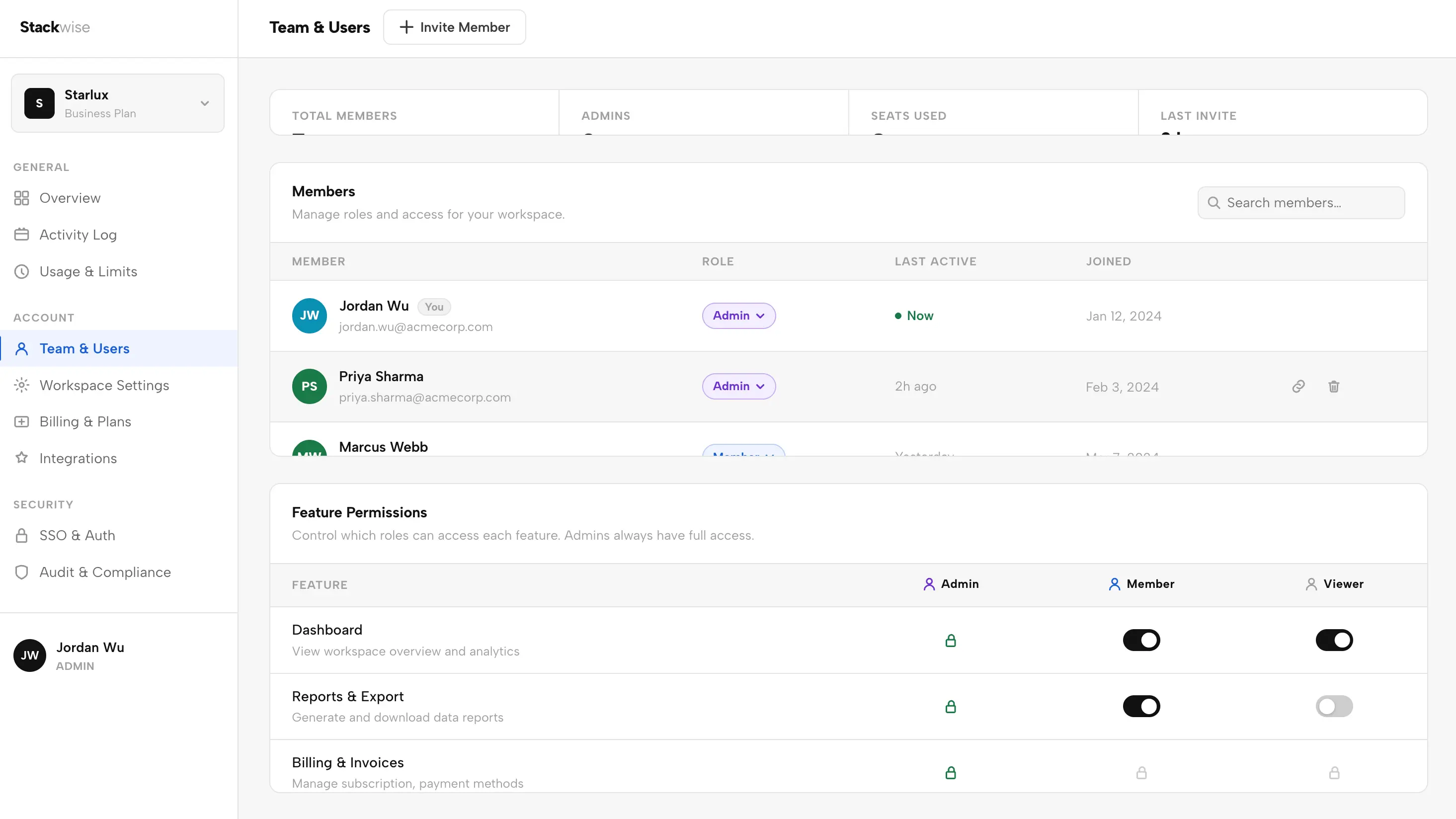Click the LAST ACTIVE column header
This screenshot has height=819, width=1456.
tap(935, 262)
